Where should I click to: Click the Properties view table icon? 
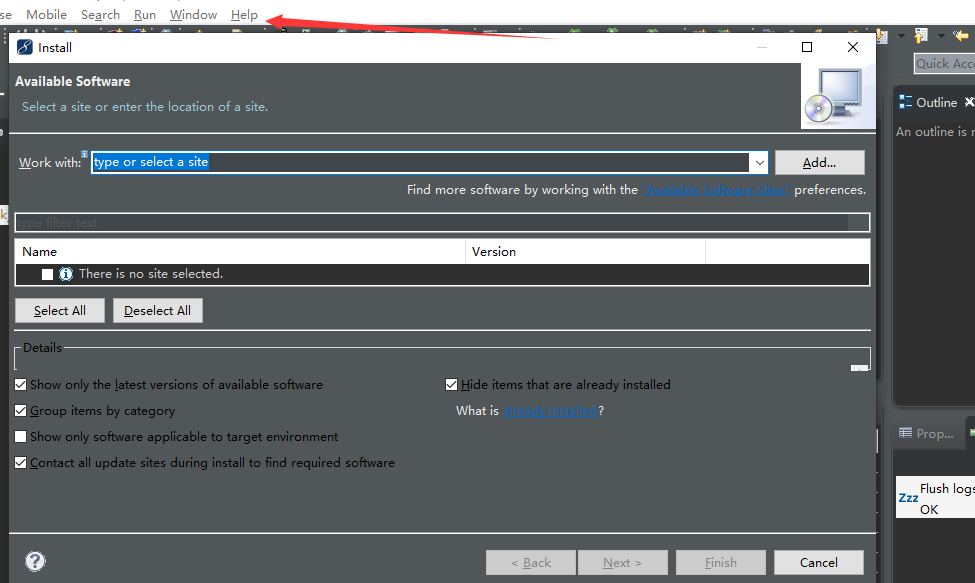click(x=905, y=433)
